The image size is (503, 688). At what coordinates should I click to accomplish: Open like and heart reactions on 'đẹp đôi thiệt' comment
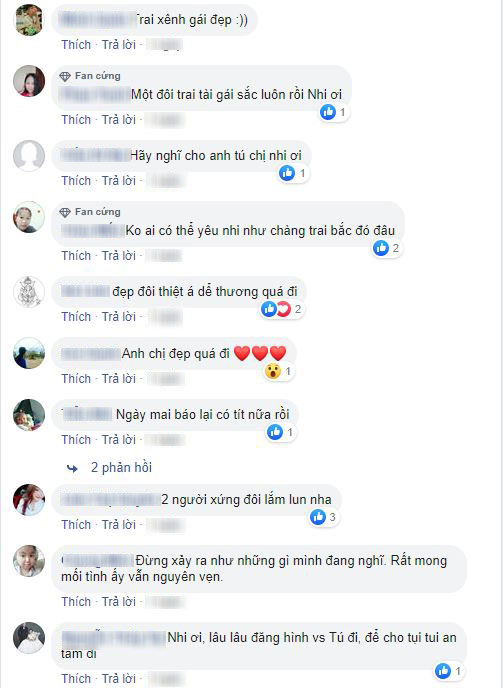[x=281, y=309]
